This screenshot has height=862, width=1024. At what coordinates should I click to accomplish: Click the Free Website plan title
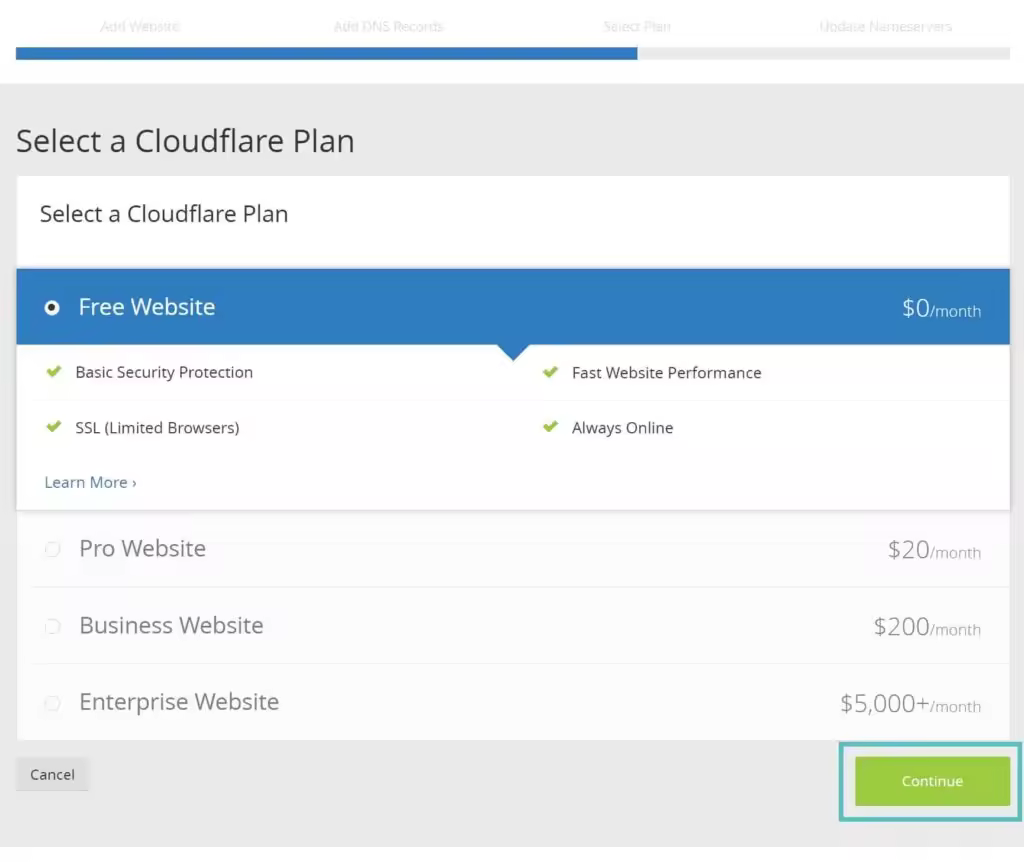pos(147,307)
